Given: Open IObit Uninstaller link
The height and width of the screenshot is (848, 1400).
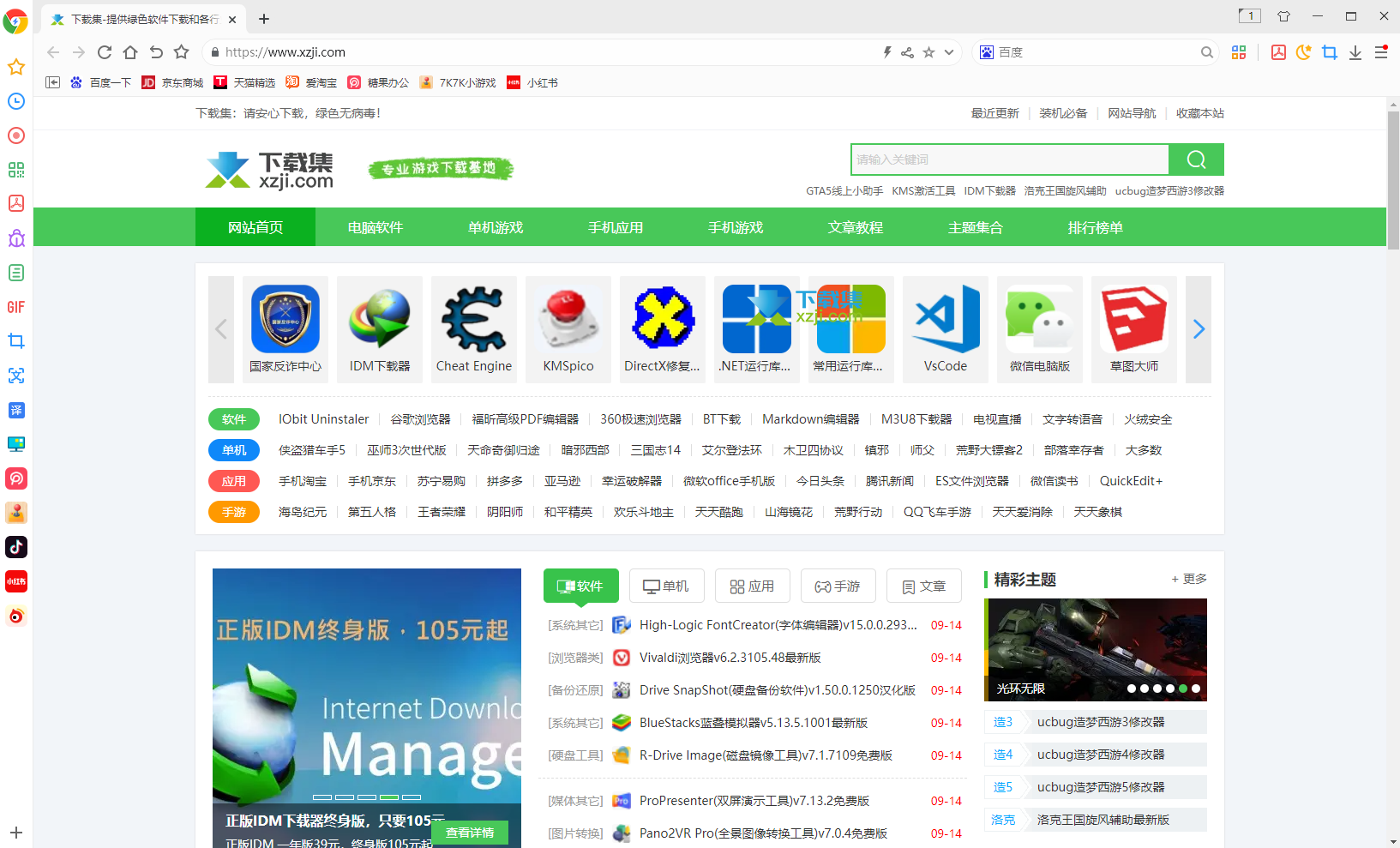Looking at the screenshot, I should click(324, 419).
